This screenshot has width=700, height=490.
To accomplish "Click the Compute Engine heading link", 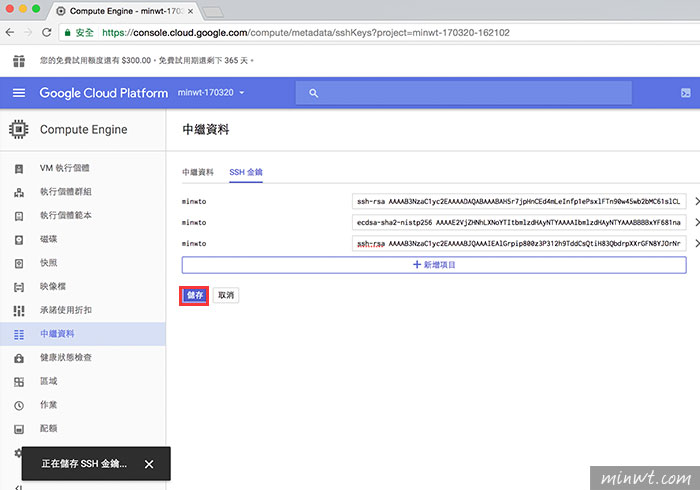I will [83, 129].
